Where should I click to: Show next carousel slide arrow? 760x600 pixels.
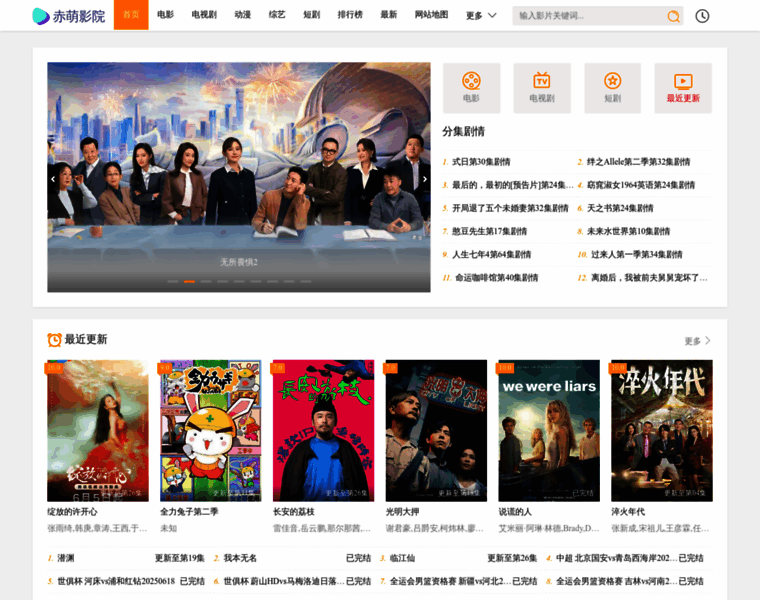(425, 179)
